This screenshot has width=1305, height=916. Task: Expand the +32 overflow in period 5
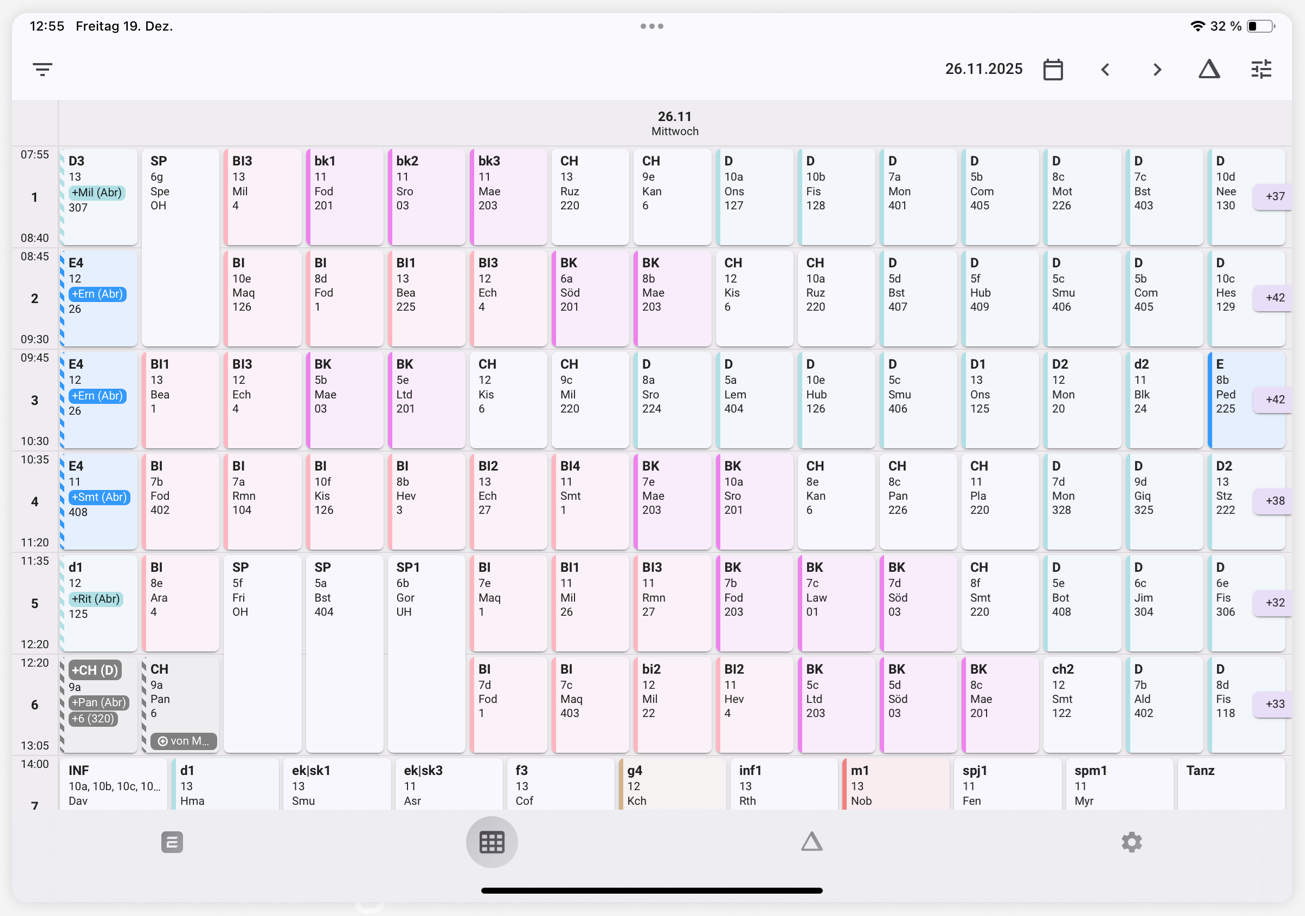point(1274,603)
